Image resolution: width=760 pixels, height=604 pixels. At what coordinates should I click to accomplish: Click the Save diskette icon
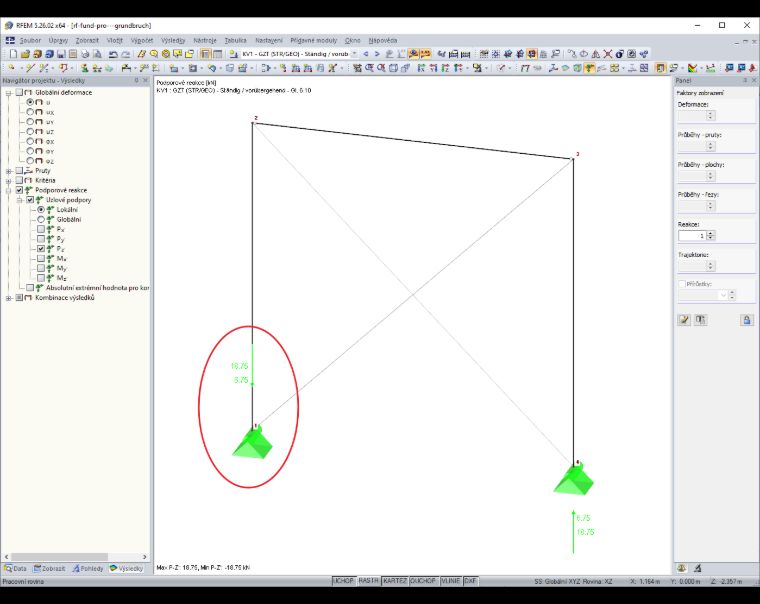click(61, 54)
